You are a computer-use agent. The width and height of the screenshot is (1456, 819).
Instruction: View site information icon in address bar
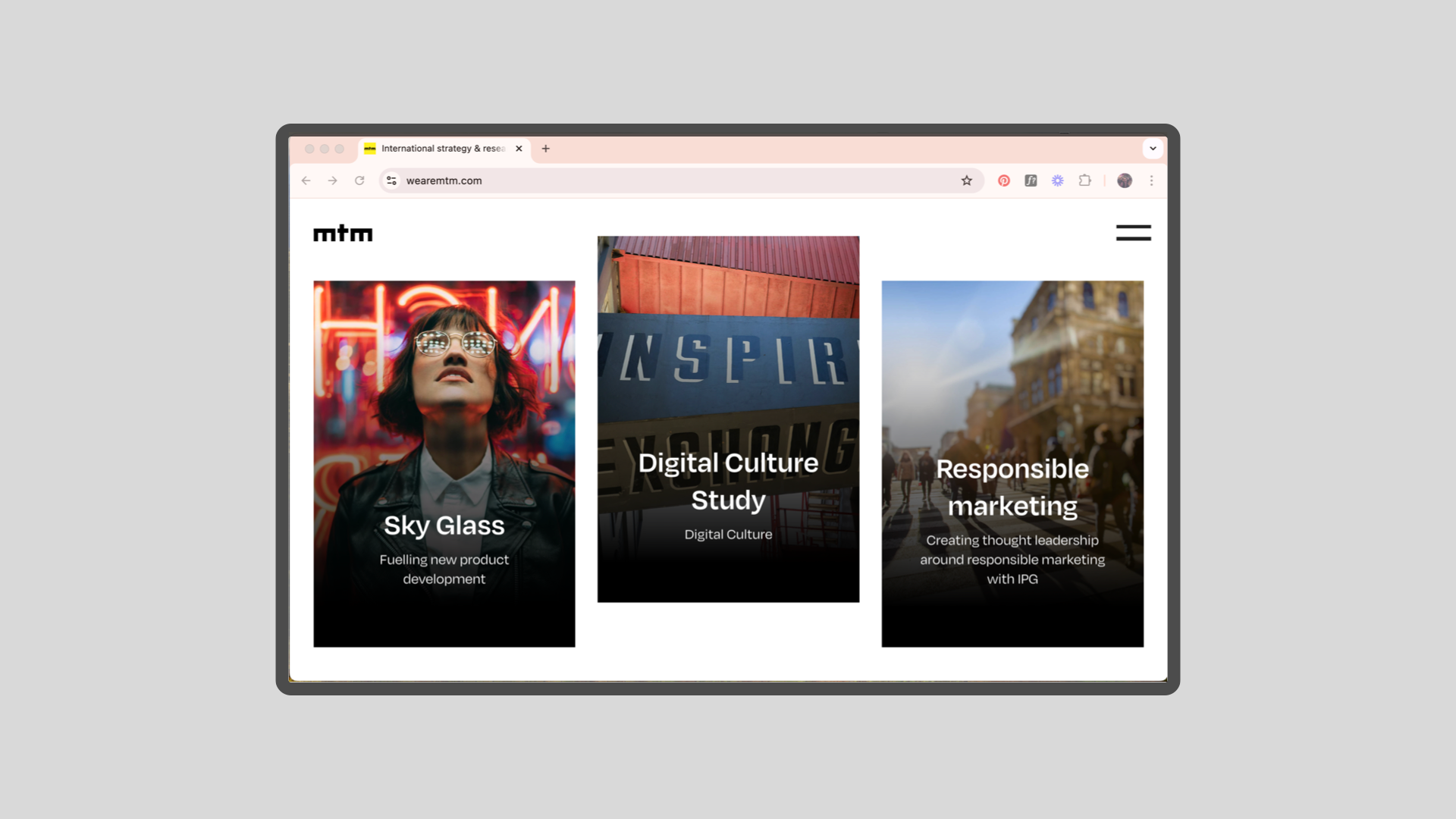point(391,180)
